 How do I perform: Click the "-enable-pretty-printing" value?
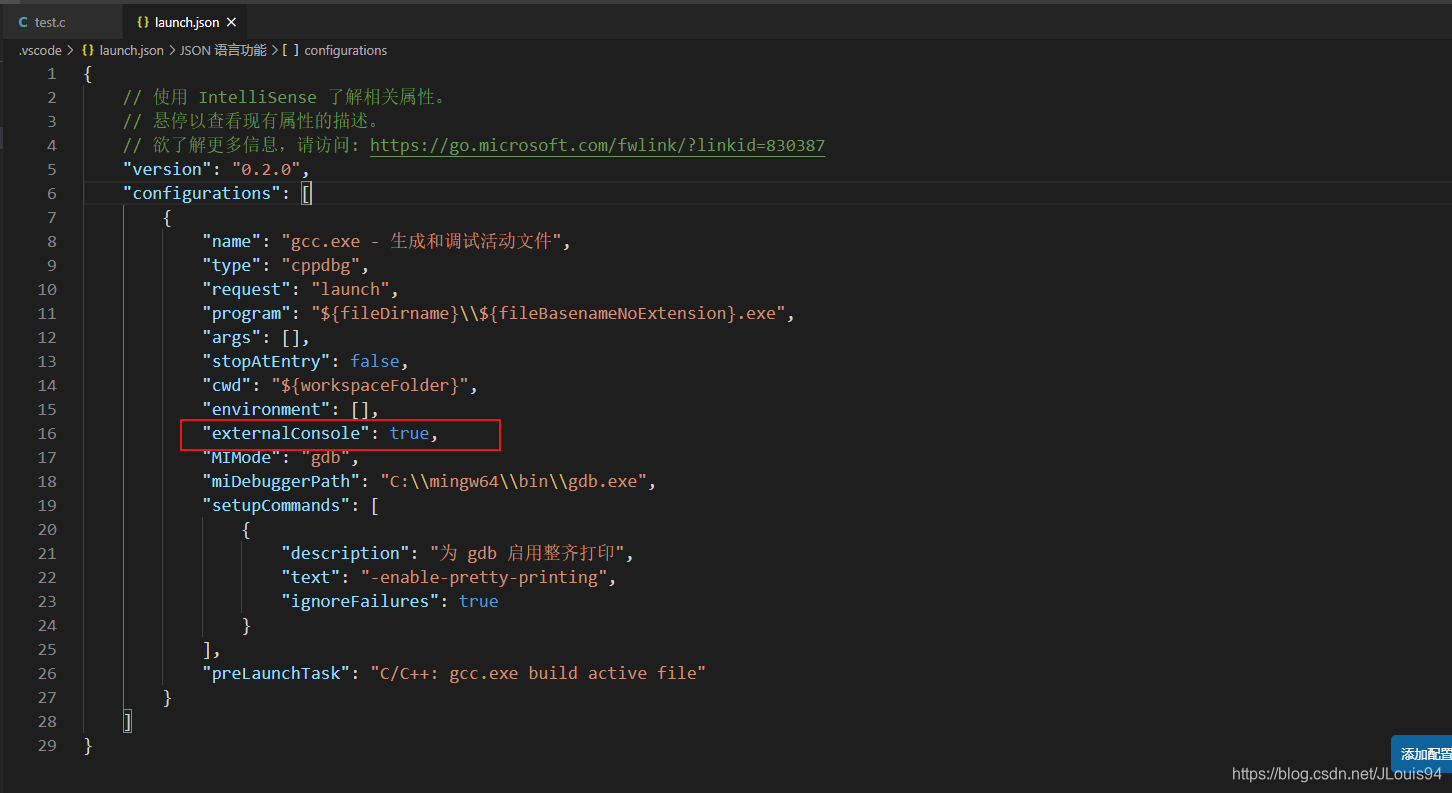click(484, 577)
